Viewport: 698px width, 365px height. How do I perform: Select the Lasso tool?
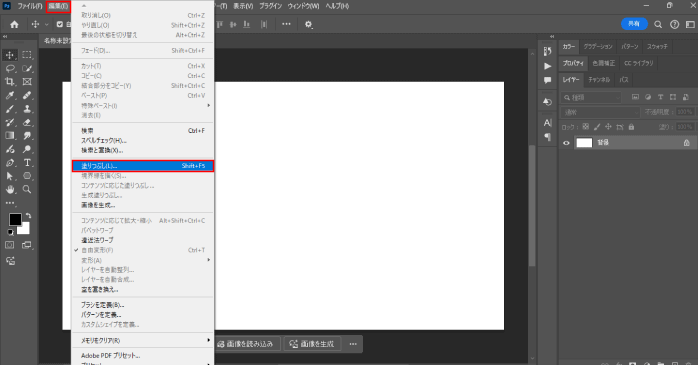pos(9,68)
